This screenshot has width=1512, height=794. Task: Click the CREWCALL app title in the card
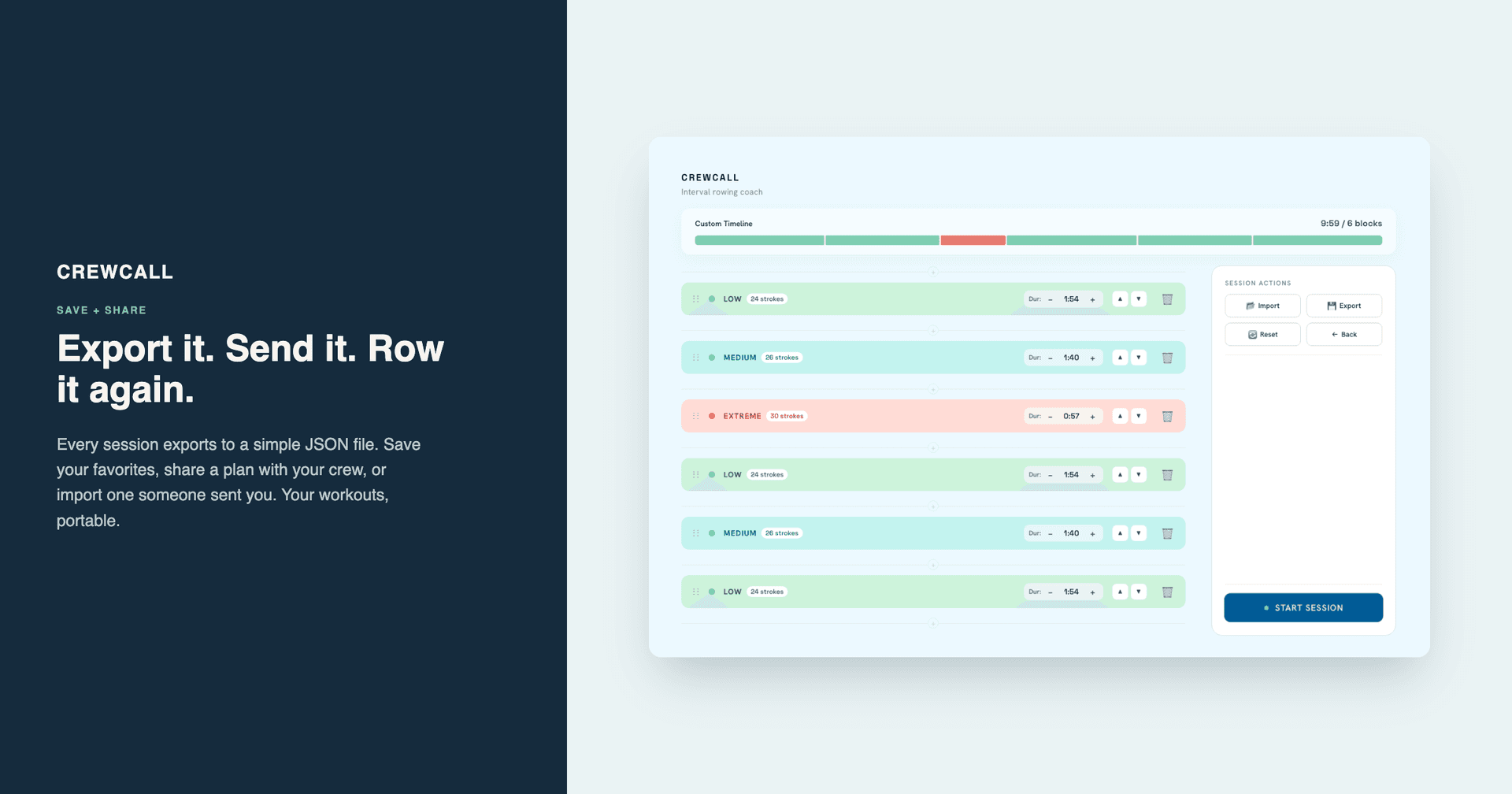(710, 178)
